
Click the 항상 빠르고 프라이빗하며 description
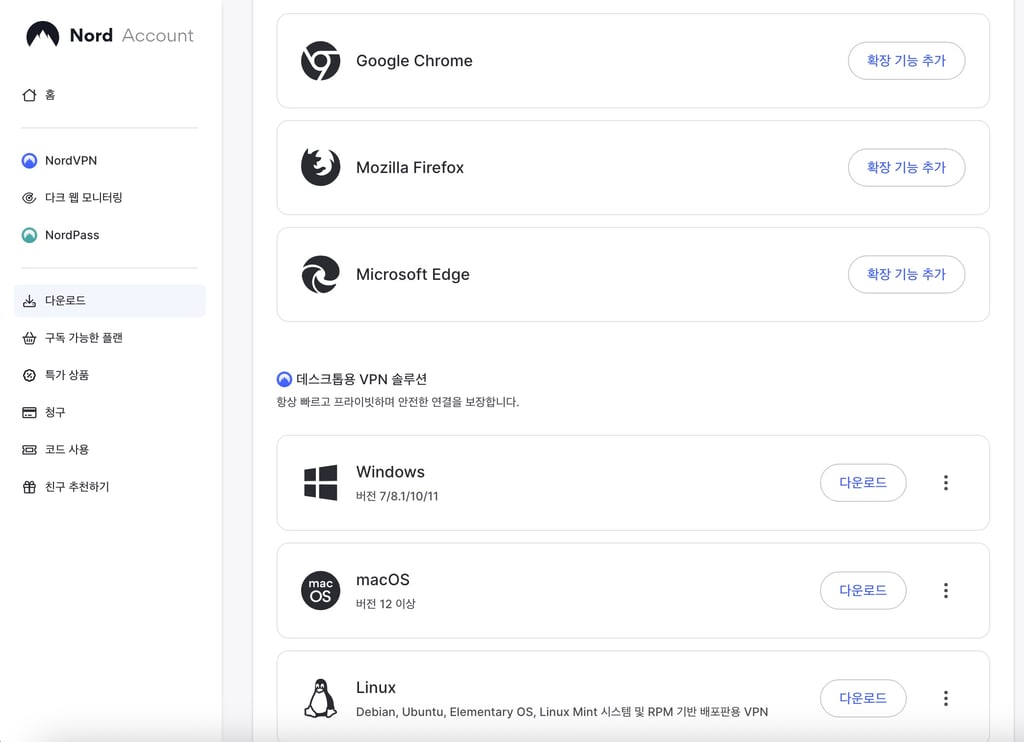point(398,402)
